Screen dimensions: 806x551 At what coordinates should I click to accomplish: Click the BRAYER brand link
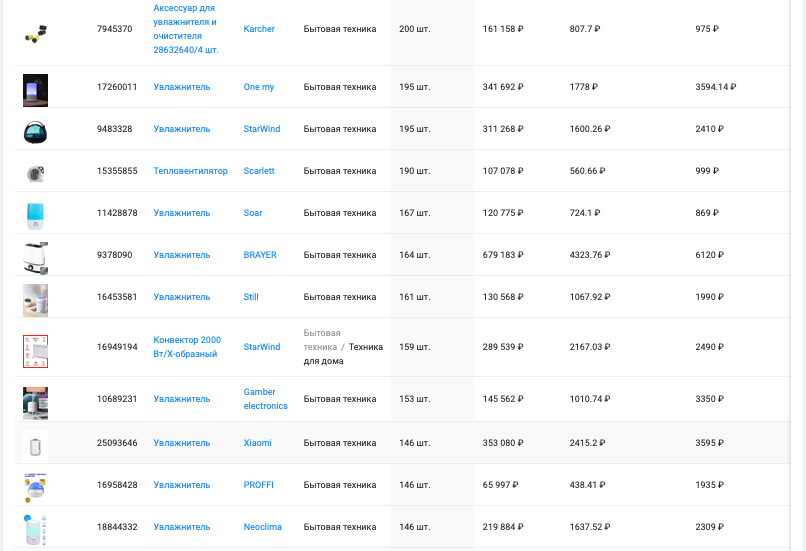(x=260, y=255)
